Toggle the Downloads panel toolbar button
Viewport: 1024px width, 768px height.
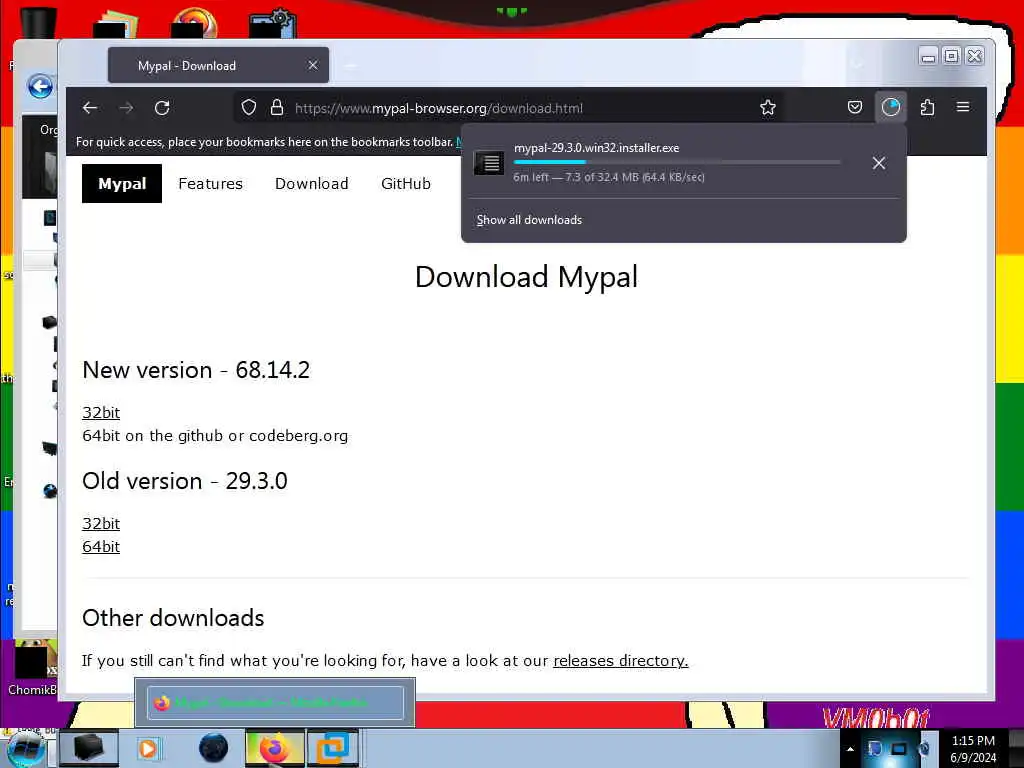891,107
